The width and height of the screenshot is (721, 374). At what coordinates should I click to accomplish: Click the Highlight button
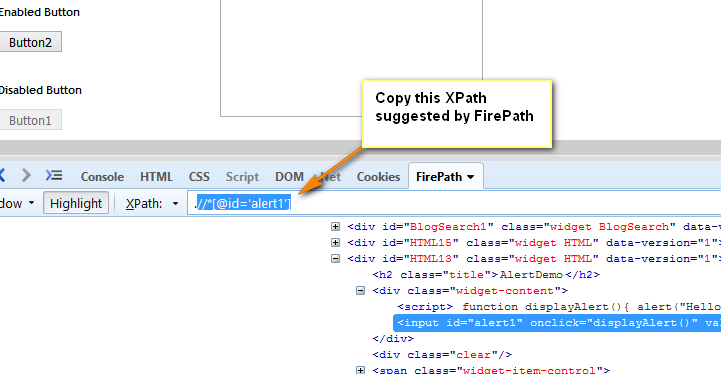tap(76, 203)
